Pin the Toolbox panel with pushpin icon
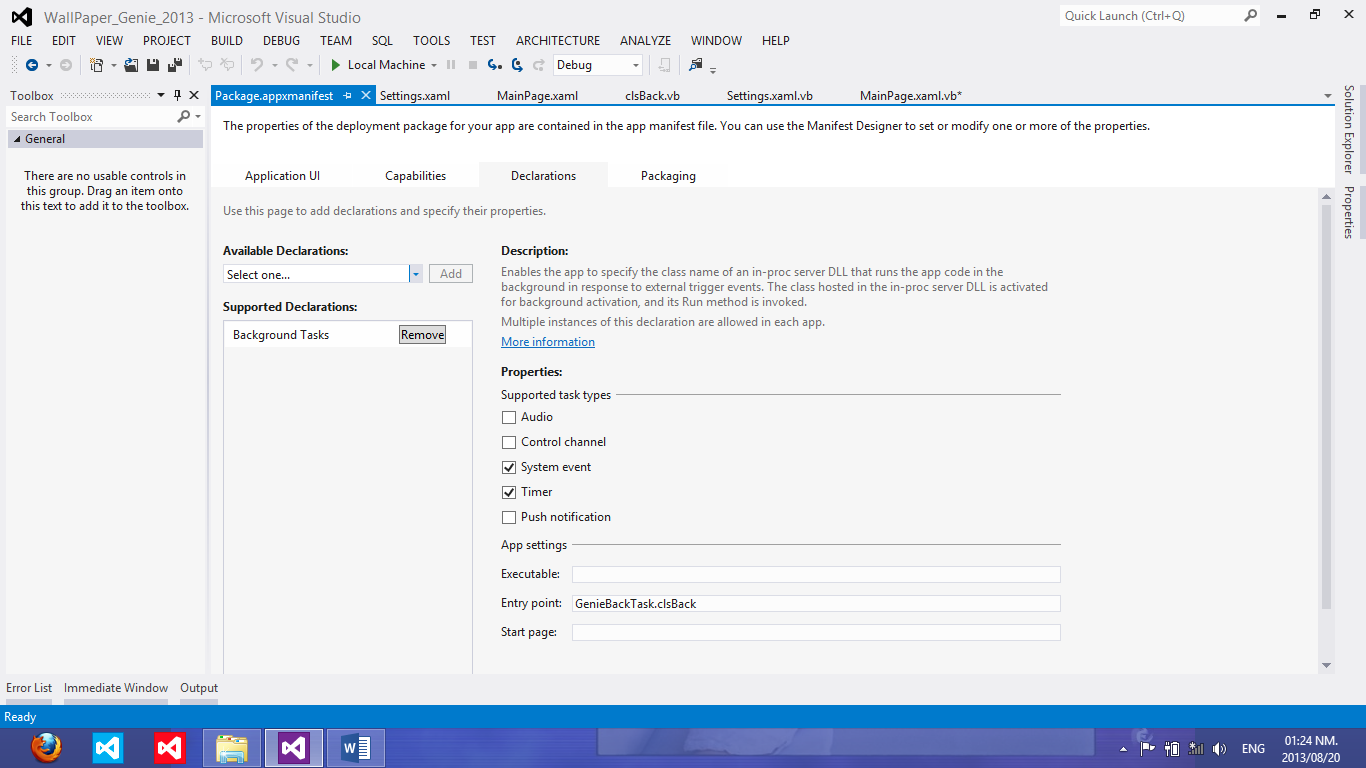 pyautogui.click(x=177, y=96)
